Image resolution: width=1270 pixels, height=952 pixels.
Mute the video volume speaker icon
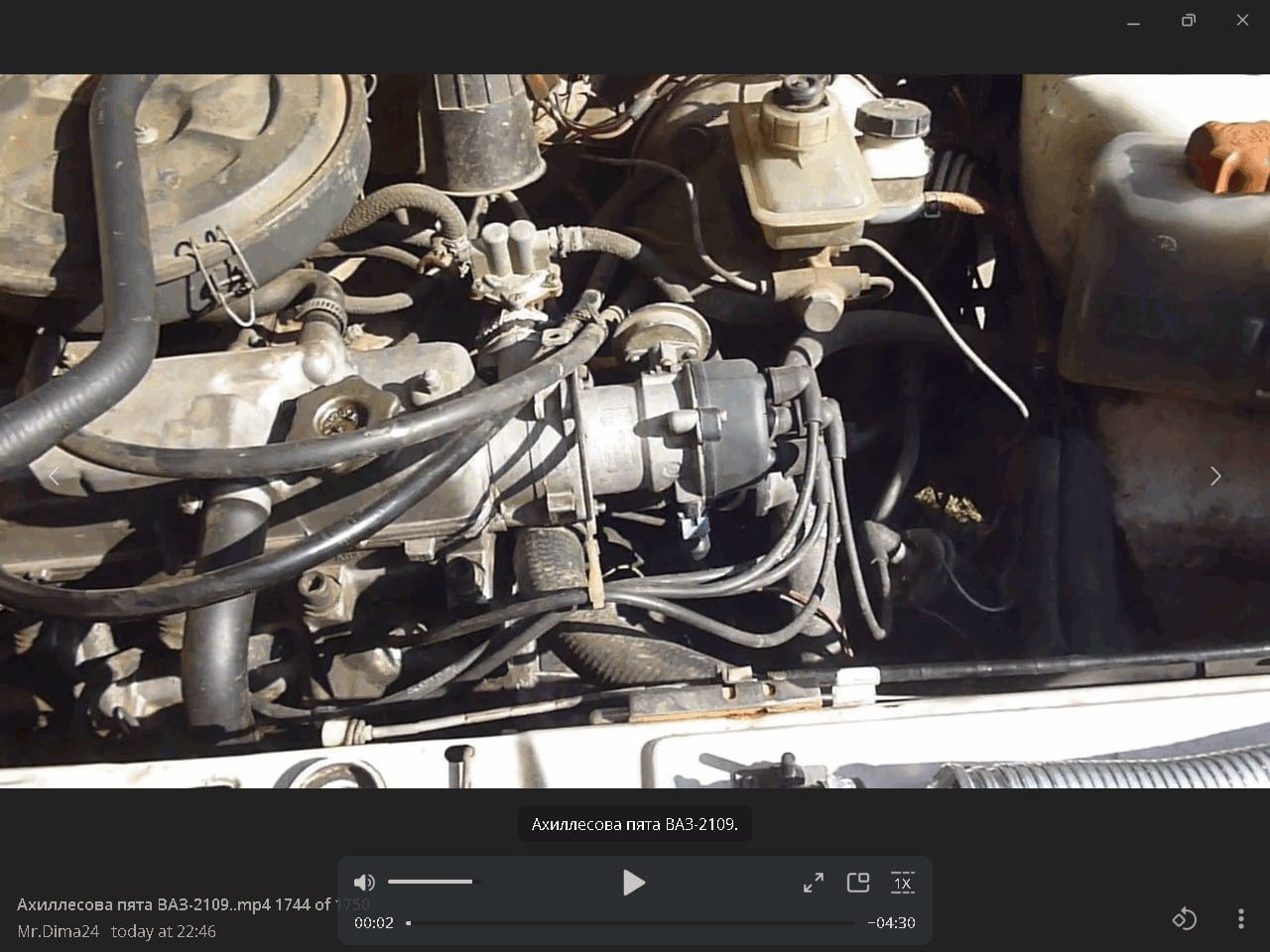pyautogui.click(x=364, y=883)
